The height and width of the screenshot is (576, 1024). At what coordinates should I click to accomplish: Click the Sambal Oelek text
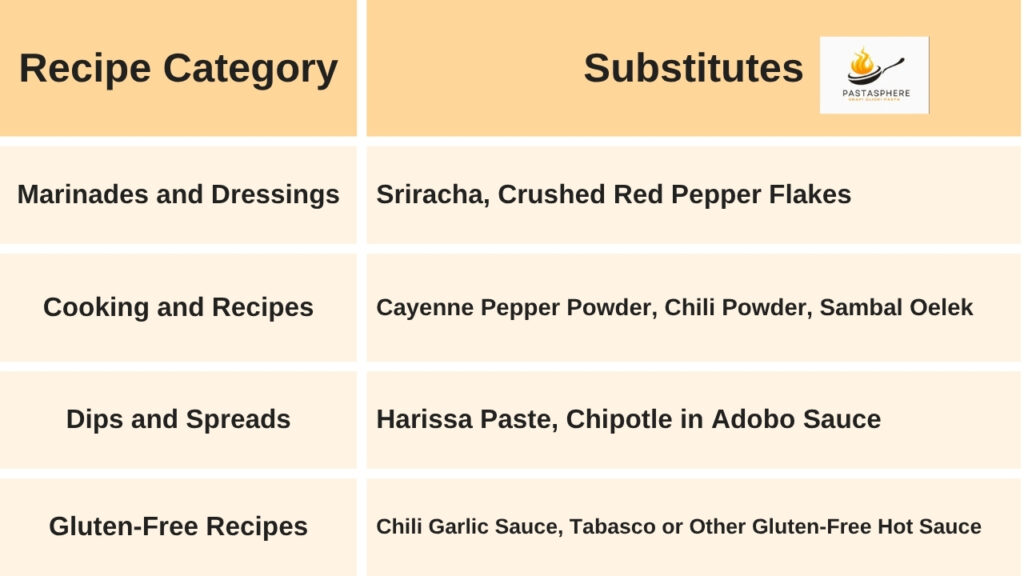[896, 308]
